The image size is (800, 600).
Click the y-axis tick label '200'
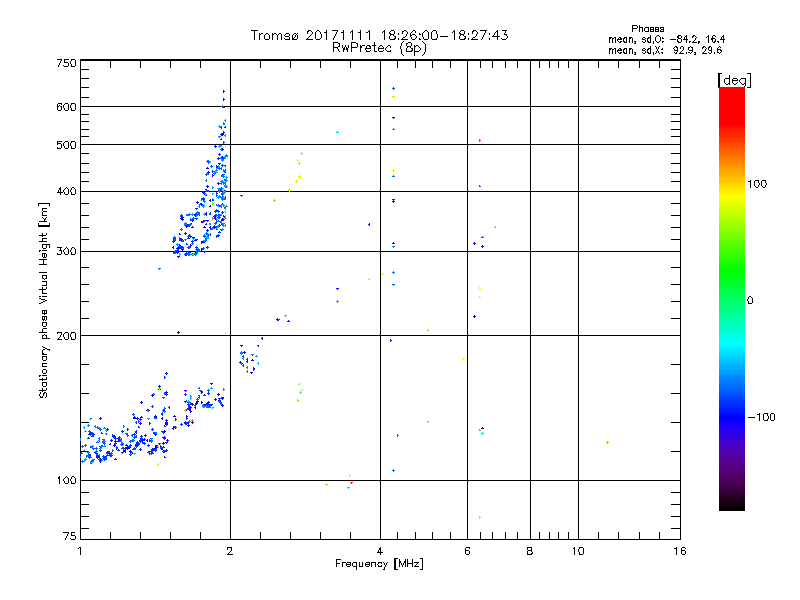(x=66, y=336)
